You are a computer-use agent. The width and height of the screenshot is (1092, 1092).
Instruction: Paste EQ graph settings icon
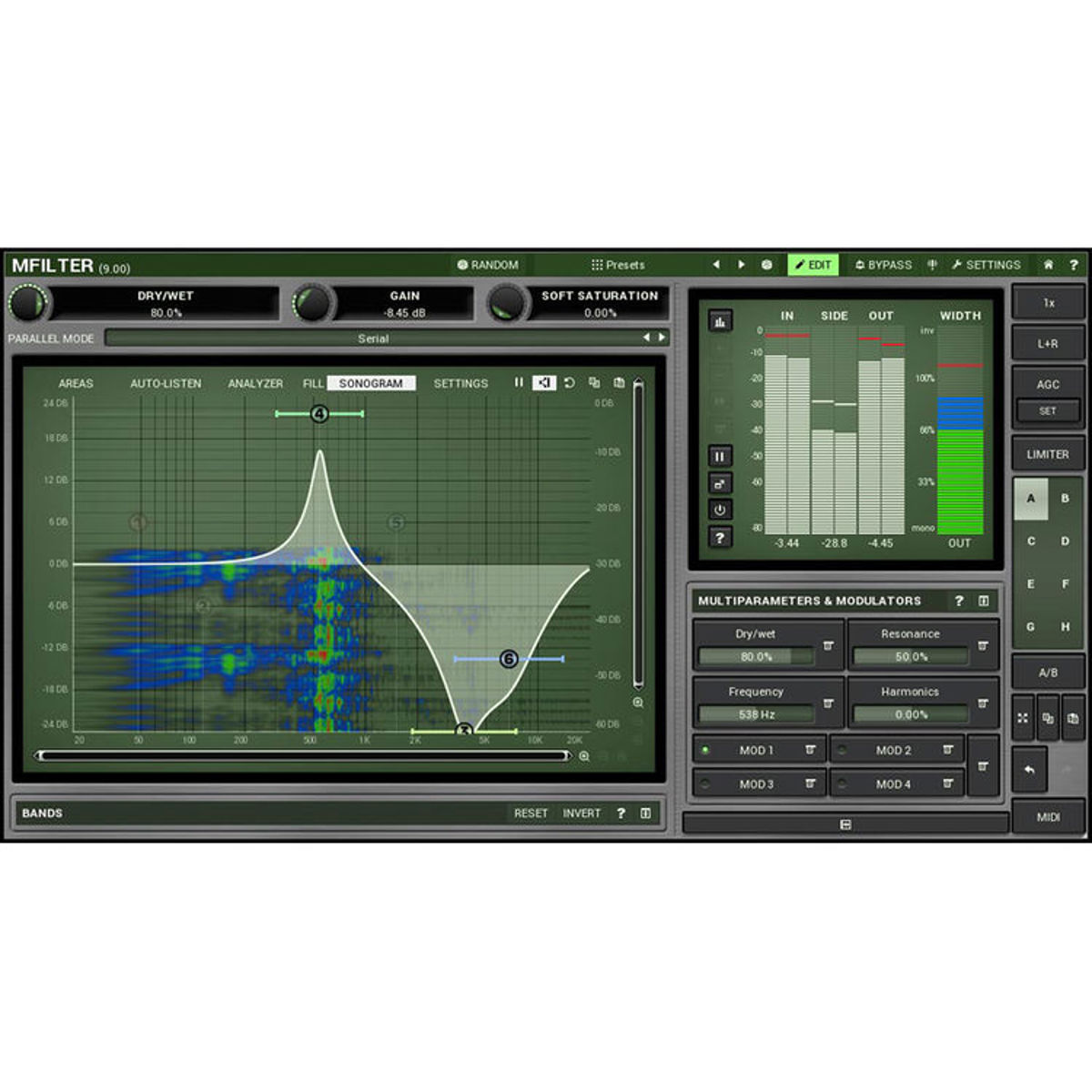620,383
